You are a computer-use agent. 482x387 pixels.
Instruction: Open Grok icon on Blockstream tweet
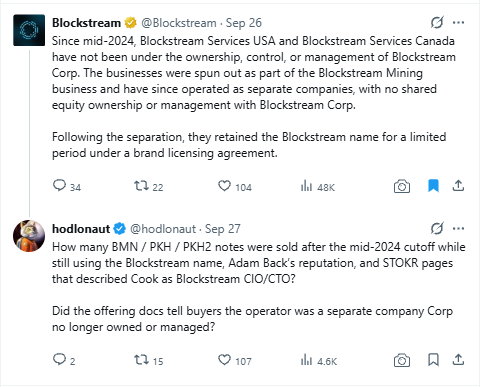click(x=437, y=23)
